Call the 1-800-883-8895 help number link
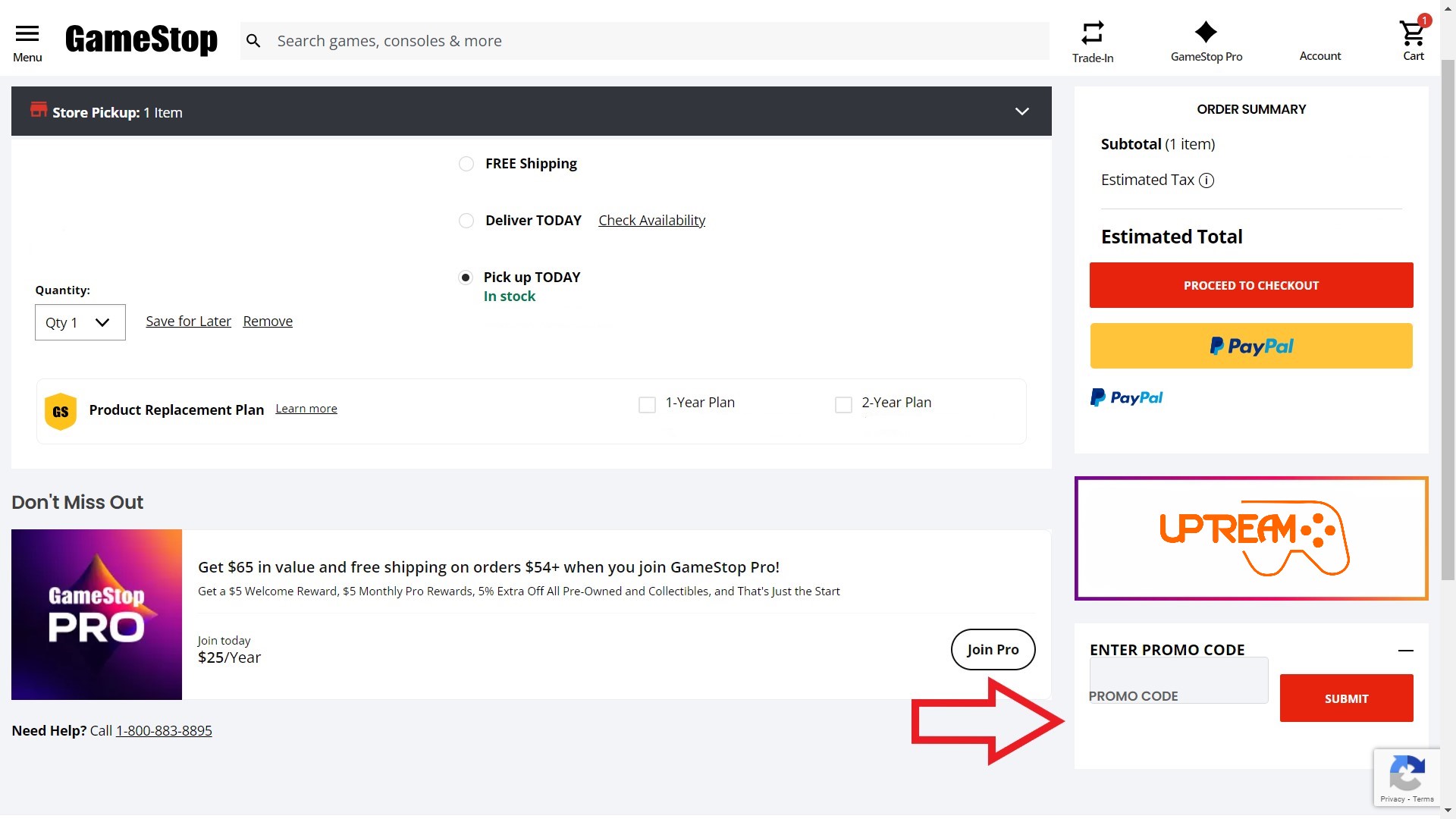 [164, 731]
